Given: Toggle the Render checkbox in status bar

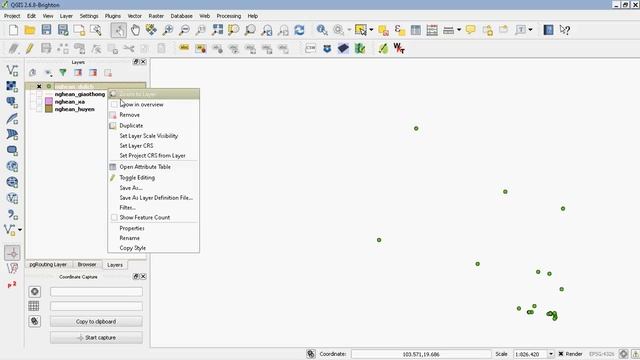Looking at the screenshot, I should [x=561, y=354].
